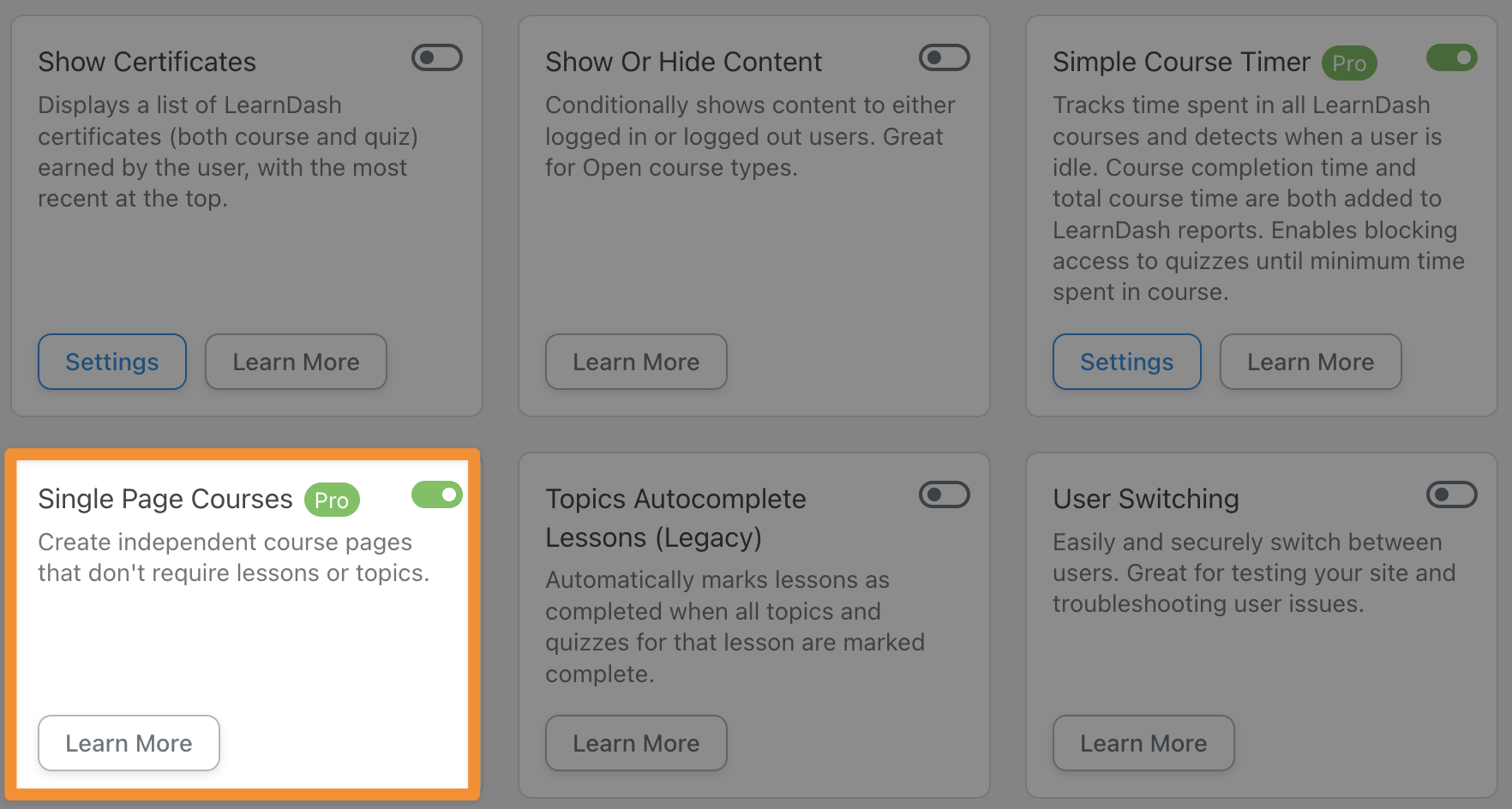The width and height of the screenshot is (1512, 809).
Task: Select the User Switching heading text
Action: coord(1146,499)
